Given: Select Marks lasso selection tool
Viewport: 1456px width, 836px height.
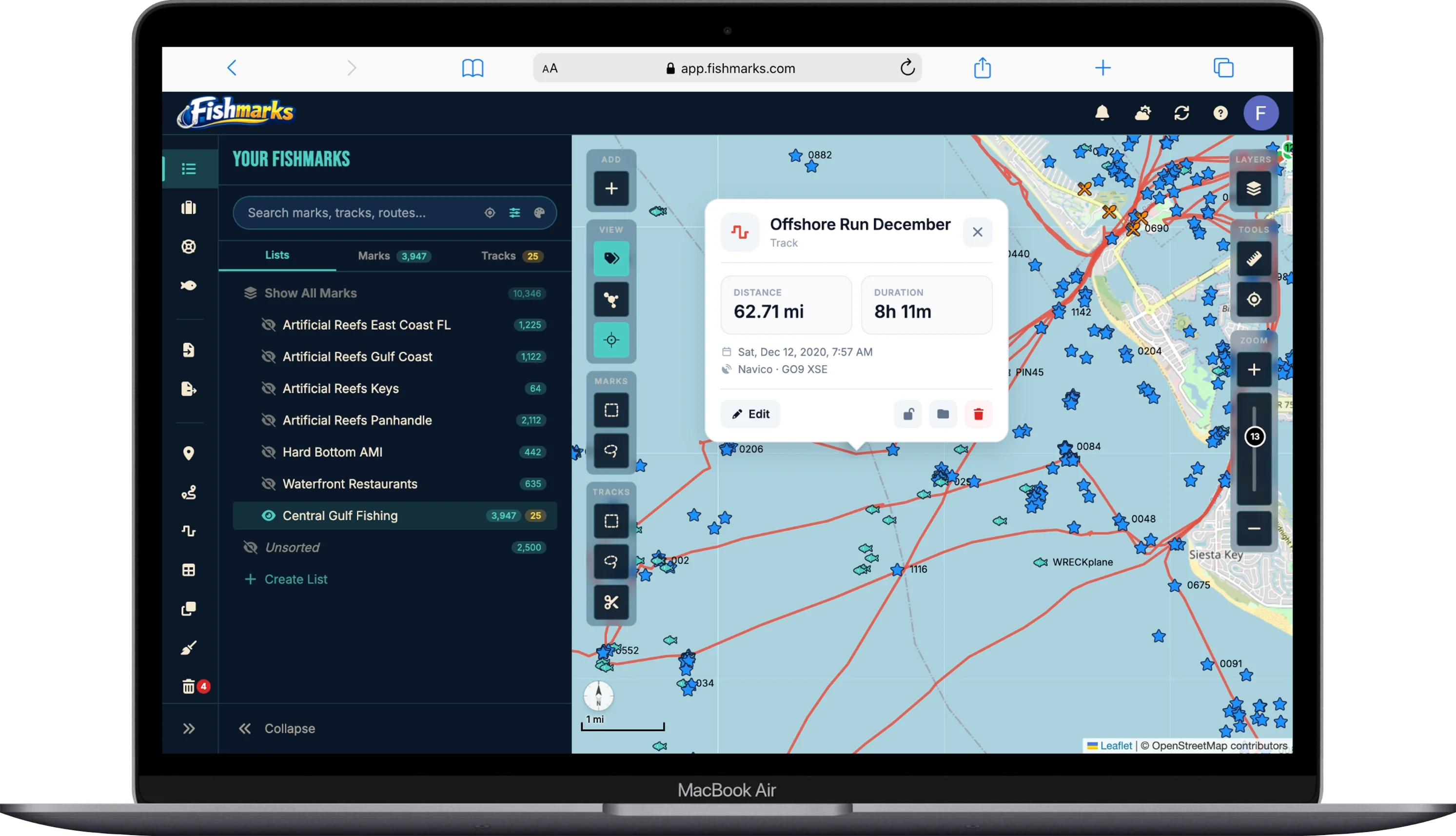Looking at the screenshot, I should coord(611,451).
